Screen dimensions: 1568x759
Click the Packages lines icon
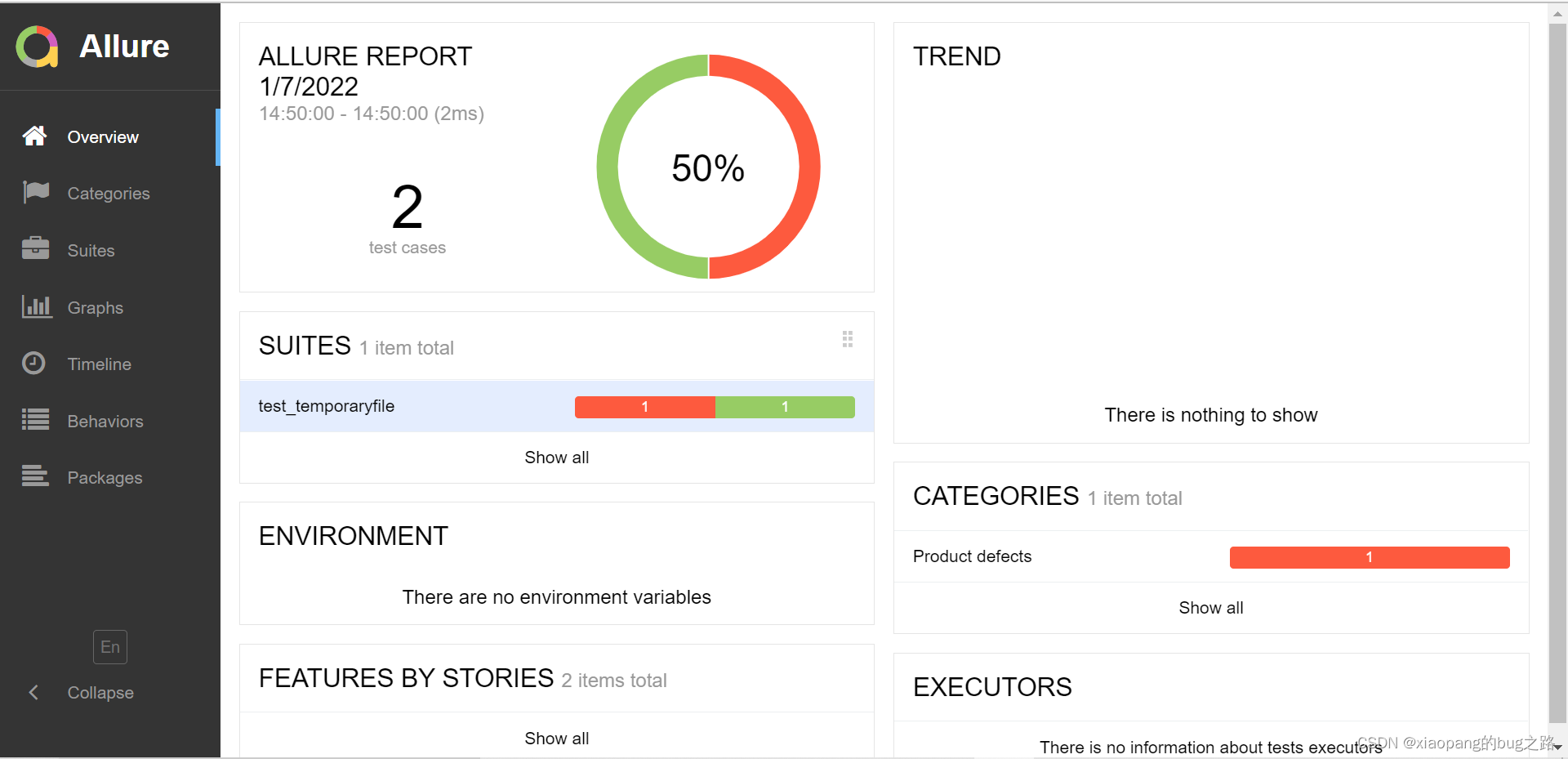[x=35, y=475]
